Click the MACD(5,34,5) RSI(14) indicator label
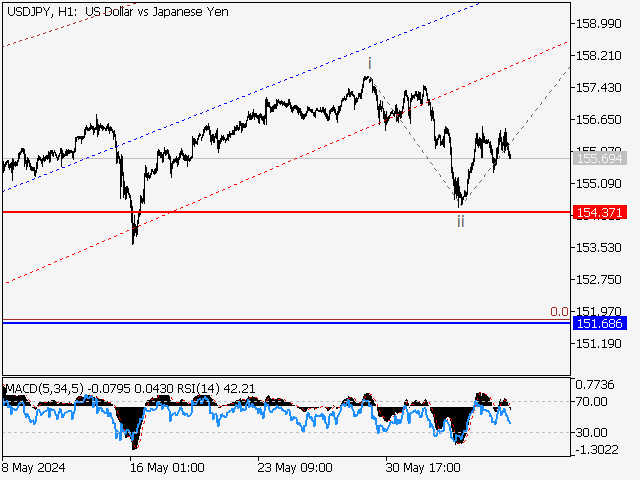Viewport: 640px width, 480px height. coord(130,389)
